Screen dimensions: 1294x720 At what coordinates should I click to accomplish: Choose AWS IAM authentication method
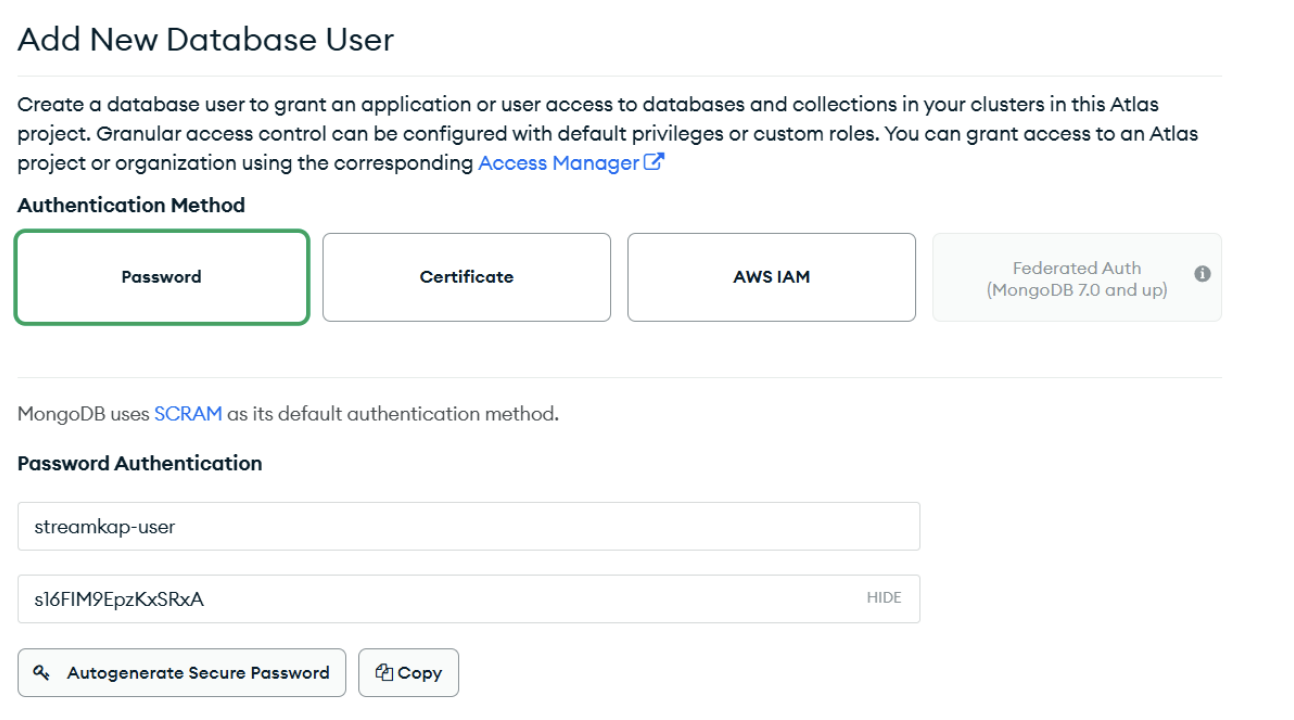(771, 277)
